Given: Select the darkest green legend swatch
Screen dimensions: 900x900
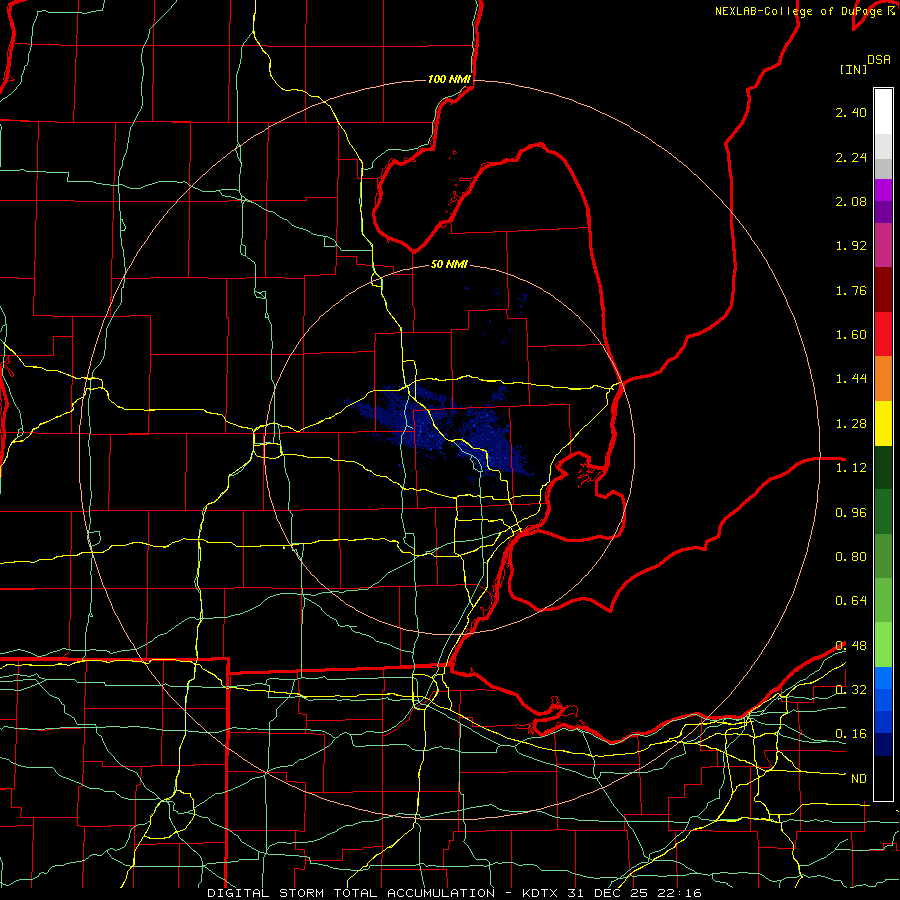Looking at the screenshot, I should pos(883,468).
